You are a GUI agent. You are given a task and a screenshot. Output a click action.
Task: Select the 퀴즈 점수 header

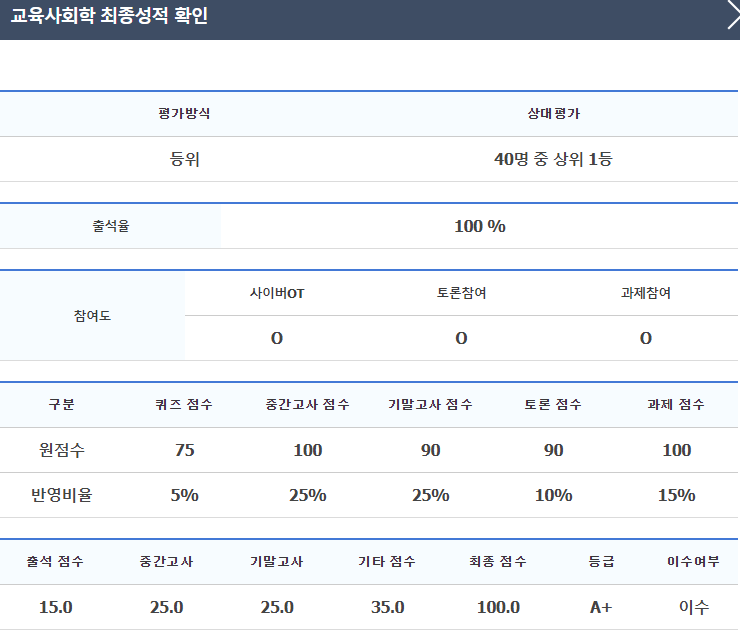point(184,404)
